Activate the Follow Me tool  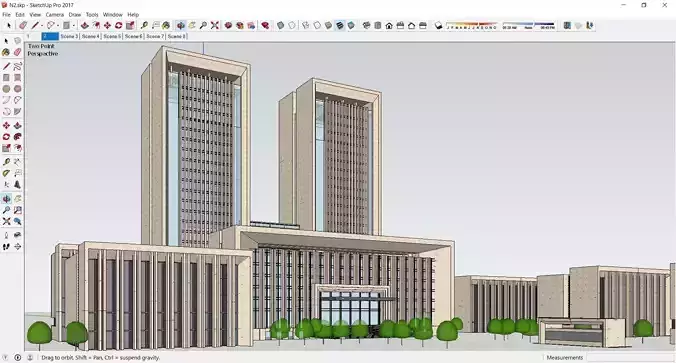point(18,137)
